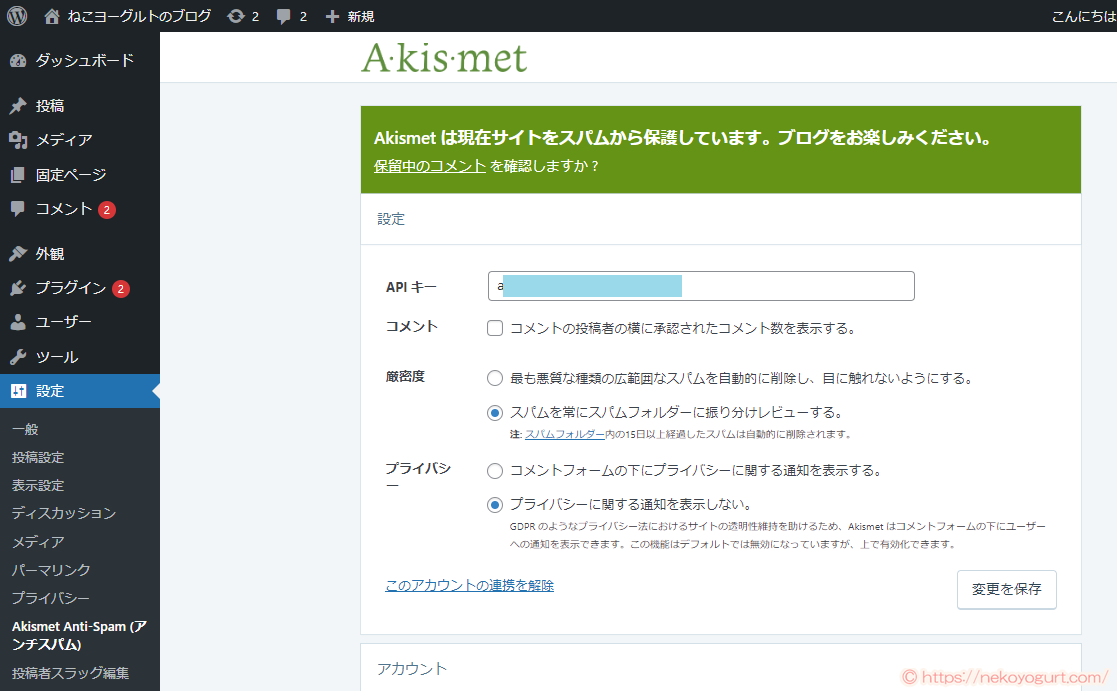Screen dimensions: 1117x691
Task: Click the WordPress logo in the admin bar
Action: pos(15,15)
